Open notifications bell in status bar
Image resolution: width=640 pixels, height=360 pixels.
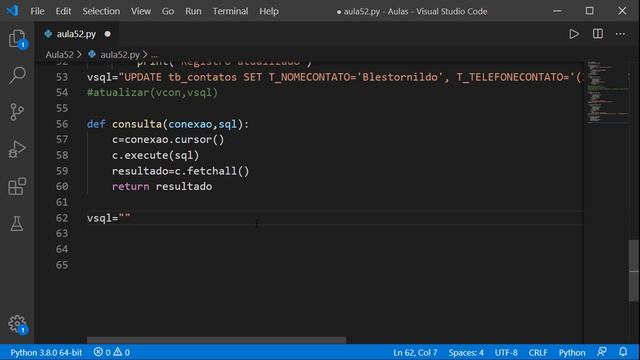point(623,352)
